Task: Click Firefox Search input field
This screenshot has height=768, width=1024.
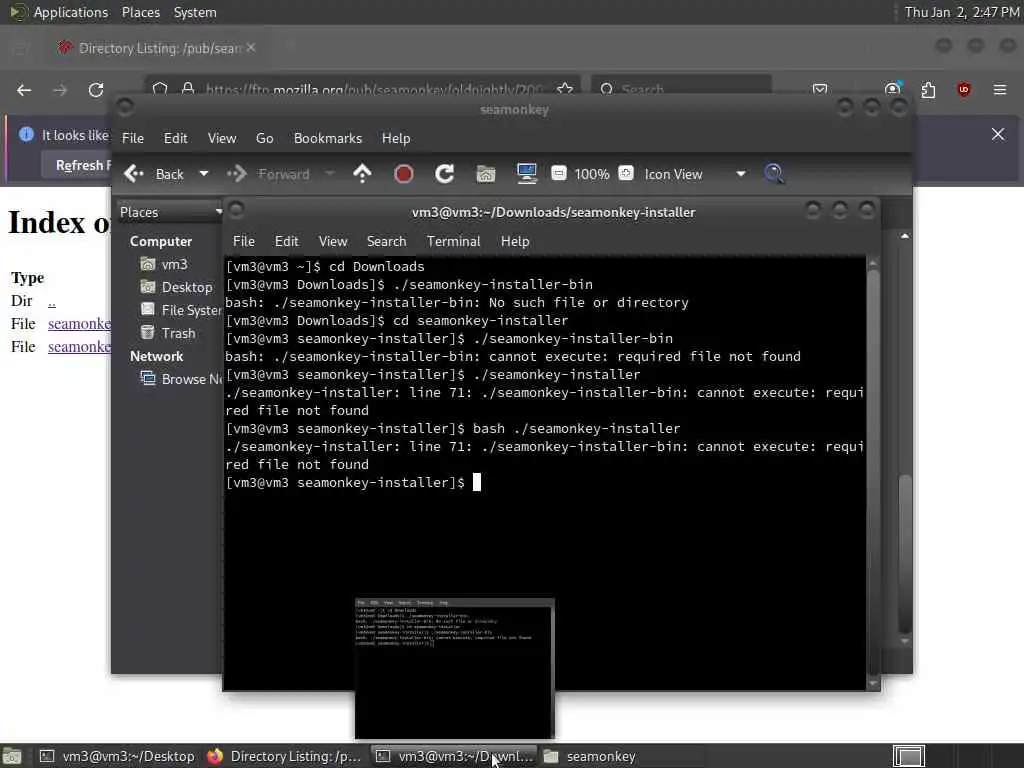Action: (x=682, y=89)
